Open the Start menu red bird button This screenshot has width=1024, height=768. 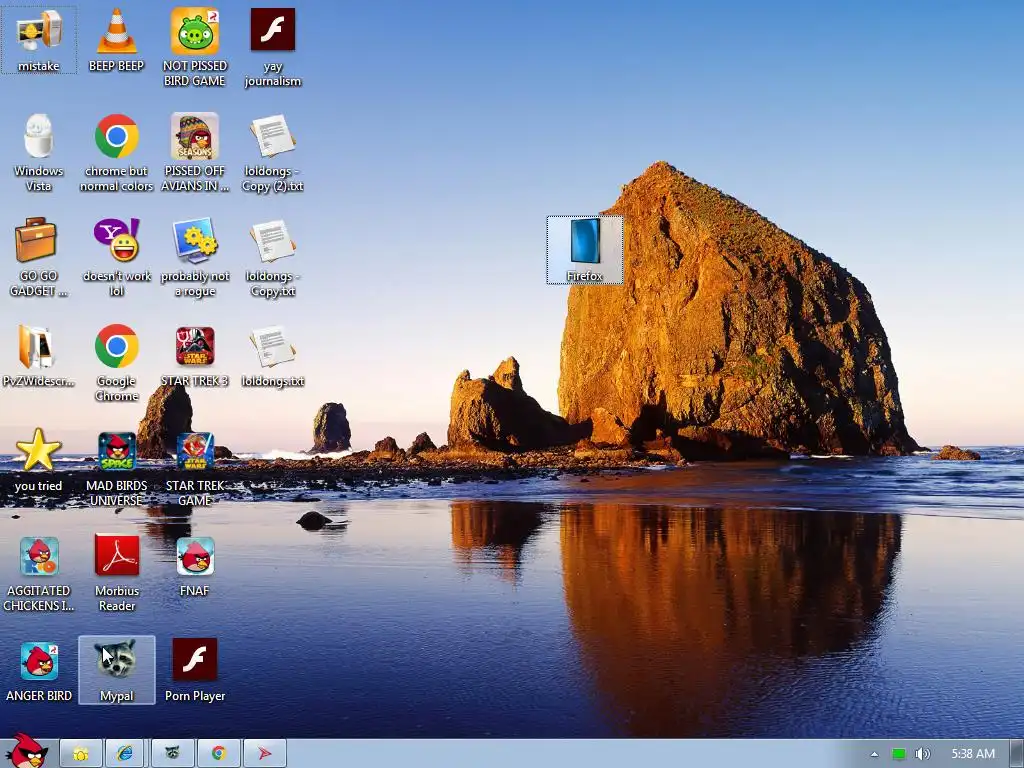coord(26,752)
